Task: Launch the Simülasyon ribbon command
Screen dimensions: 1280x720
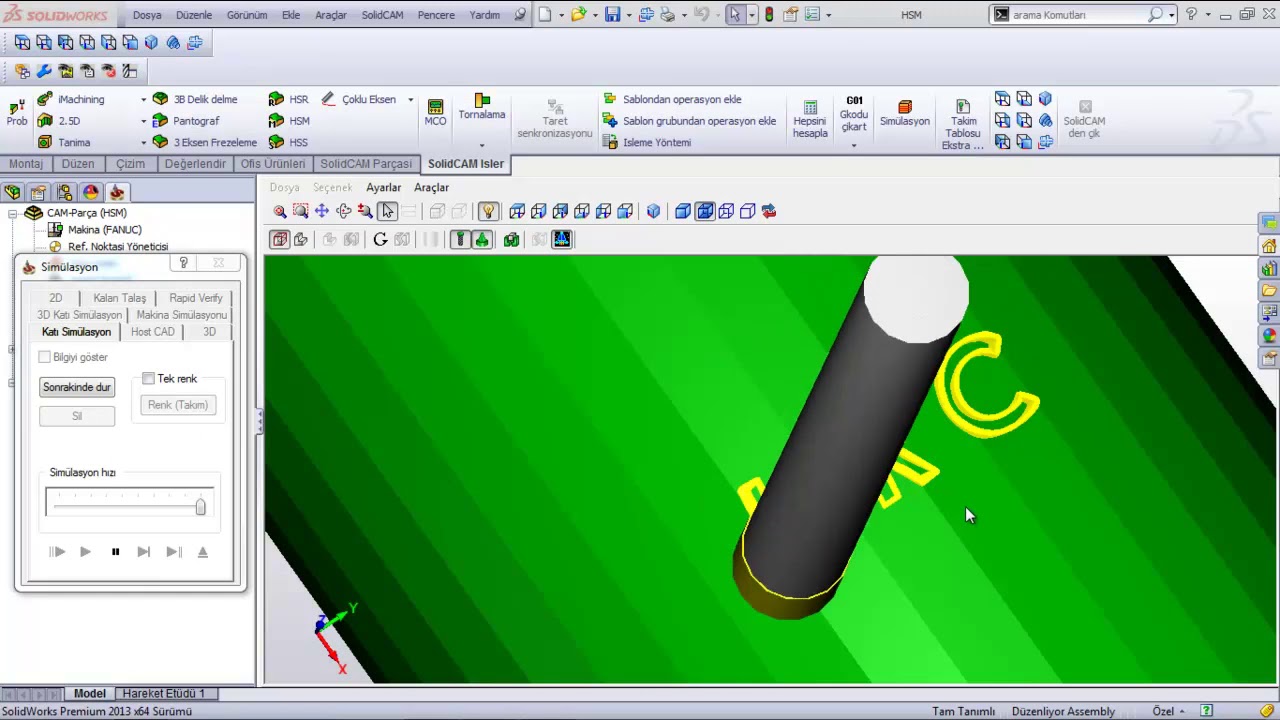Action: [x=905, y=113]
